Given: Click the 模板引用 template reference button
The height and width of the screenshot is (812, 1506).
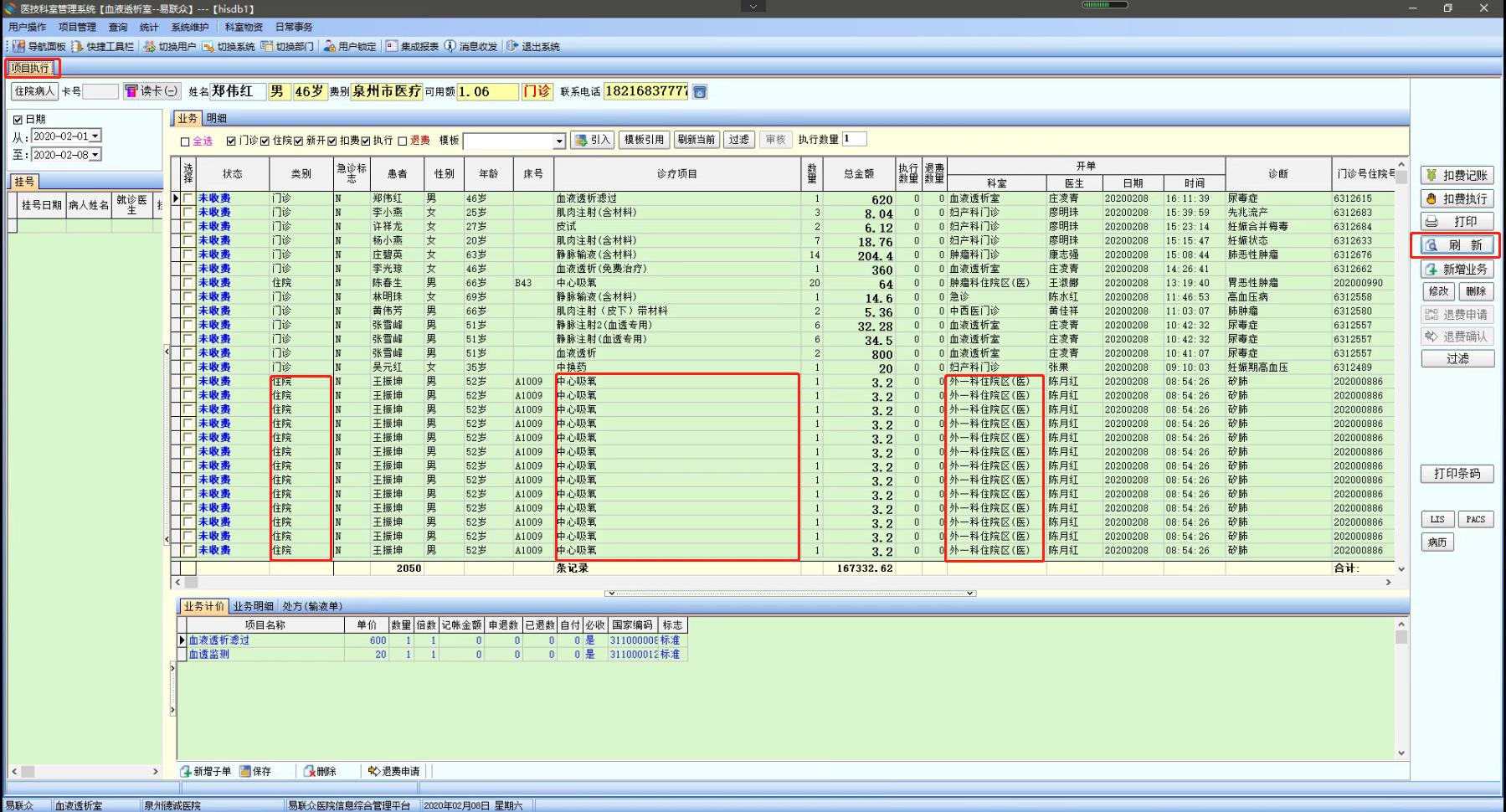Looking at the screenshot, I should pyautogui.click(x=644, y=140).
